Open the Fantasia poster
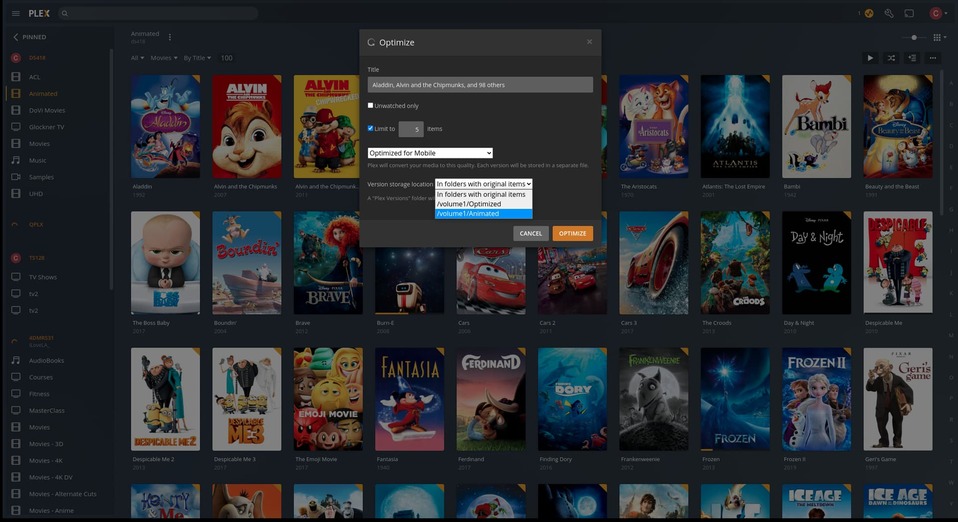The height and width of the screenshot is (522, 958). click(x=409, y=399)
